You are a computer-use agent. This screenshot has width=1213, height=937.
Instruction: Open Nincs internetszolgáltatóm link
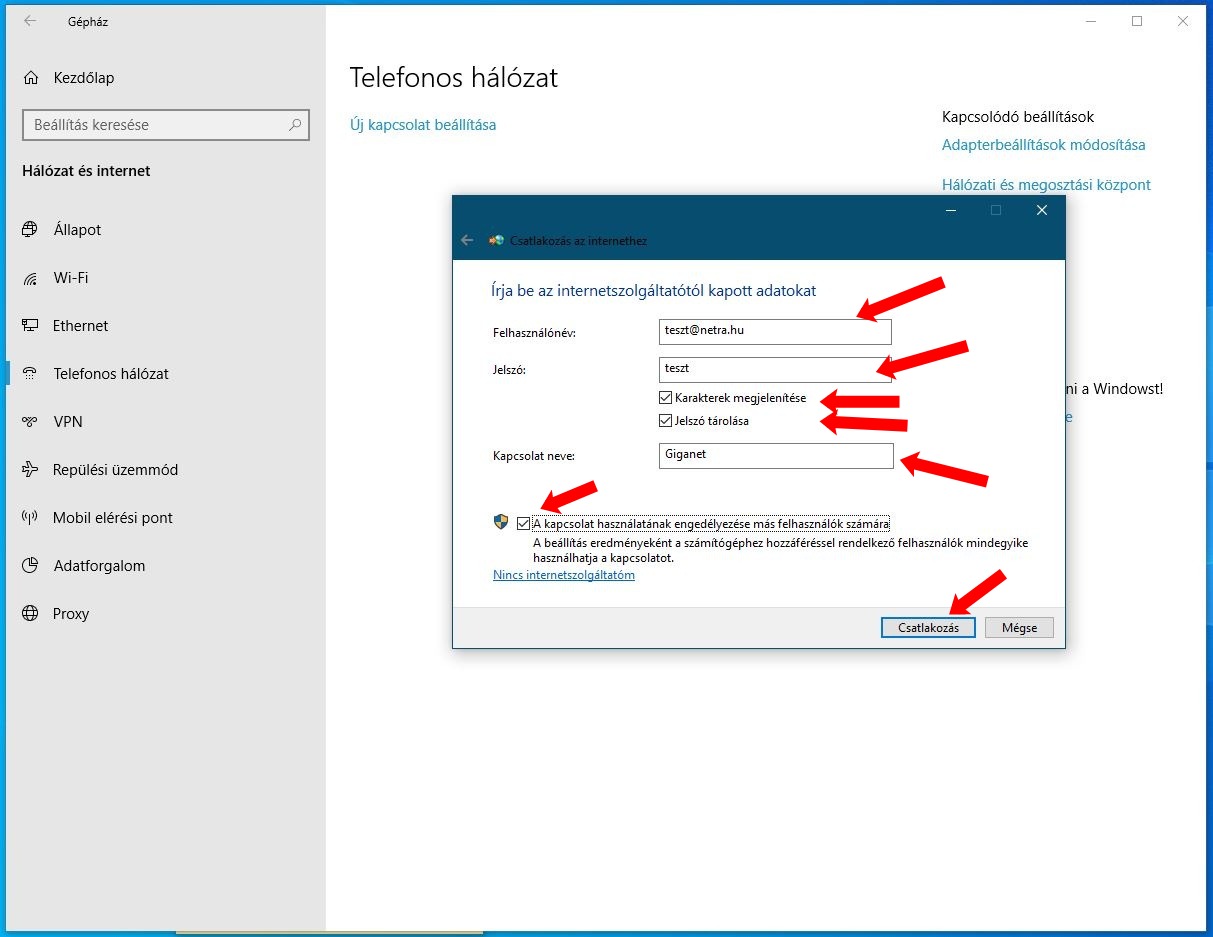[564, 575]
